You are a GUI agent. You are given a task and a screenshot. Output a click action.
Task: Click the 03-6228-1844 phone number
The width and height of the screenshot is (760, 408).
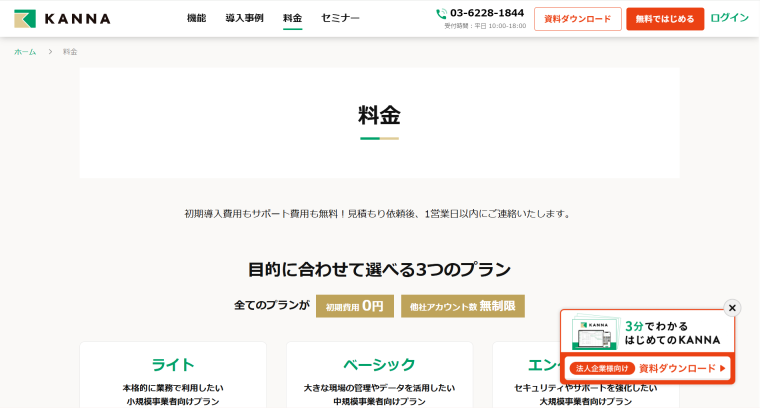point(487,13)
